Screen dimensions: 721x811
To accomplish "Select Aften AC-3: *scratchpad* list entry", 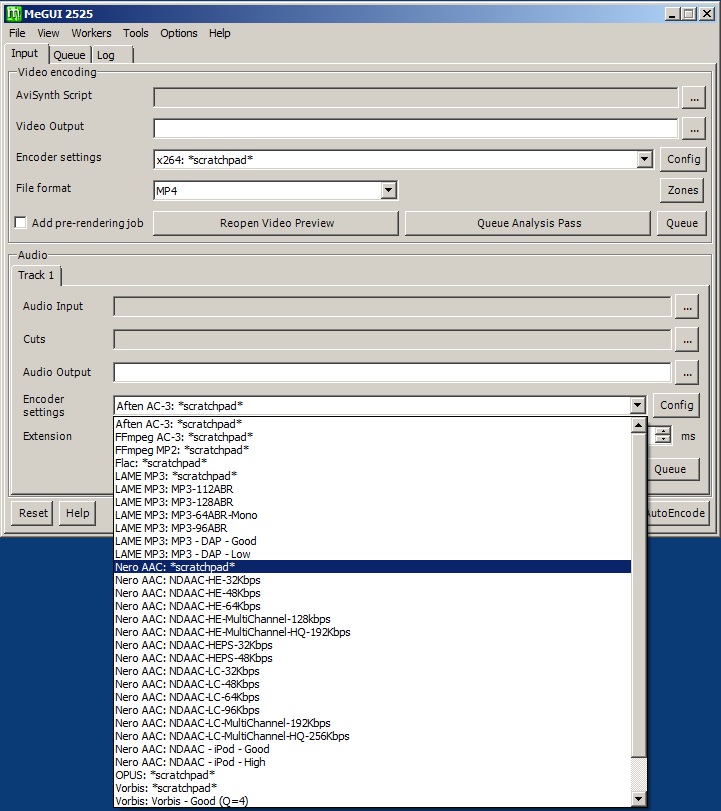I will coord(372,424).
